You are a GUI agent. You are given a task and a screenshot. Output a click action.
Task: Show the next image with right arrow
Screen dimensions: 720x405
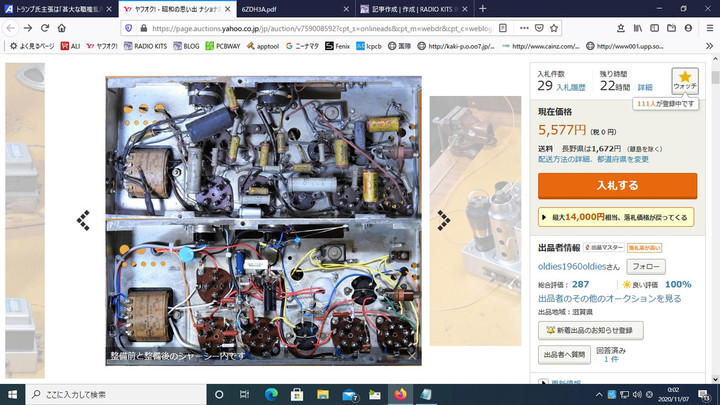click(445, 219)
